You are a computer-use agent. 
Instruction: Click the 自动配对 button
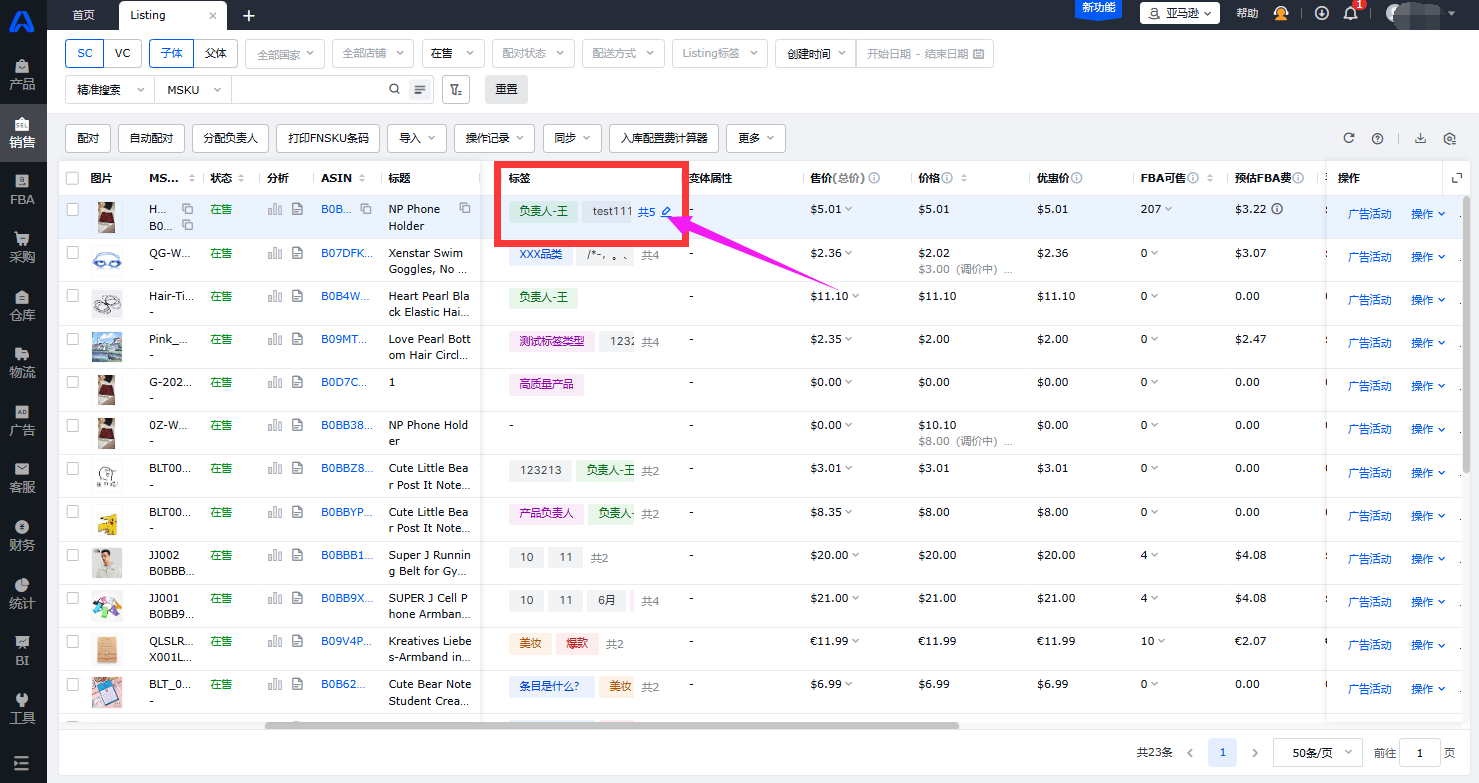151,138
